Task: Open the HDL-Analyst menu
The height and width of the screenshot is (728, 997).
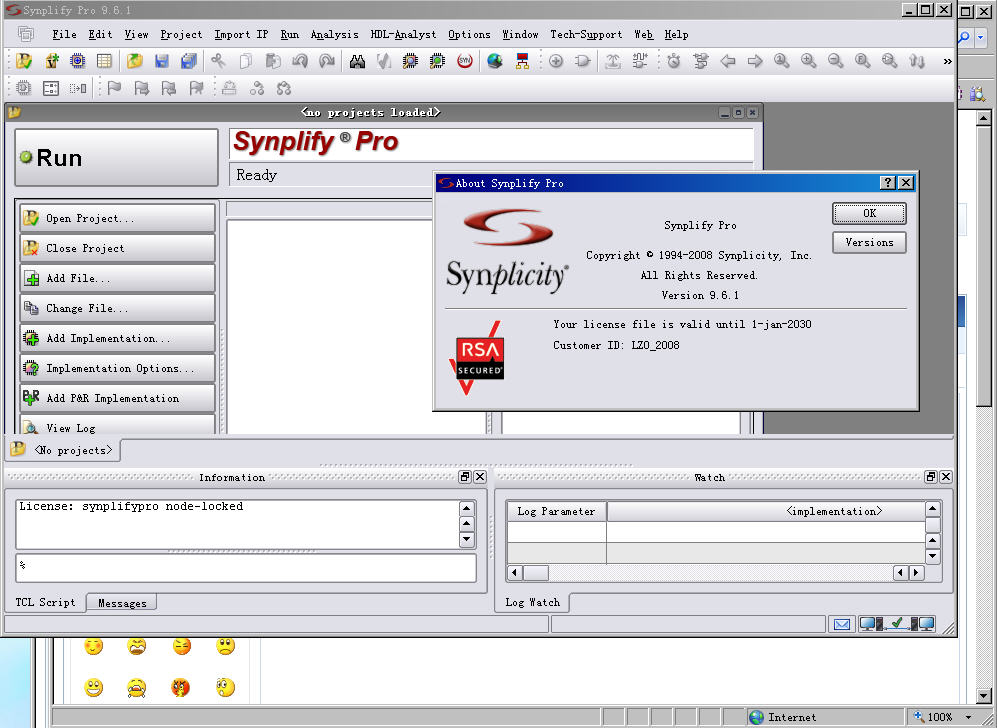Action: [x=403, y=34]
